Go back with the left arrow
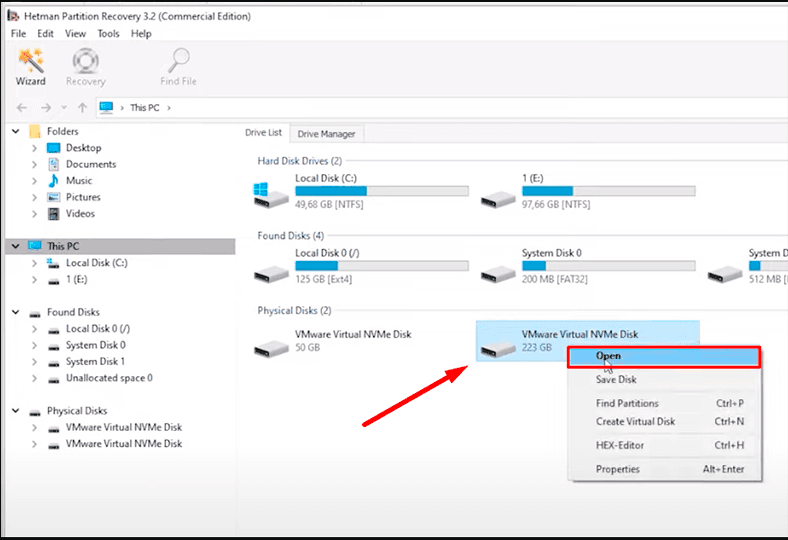 pos(22,107)
